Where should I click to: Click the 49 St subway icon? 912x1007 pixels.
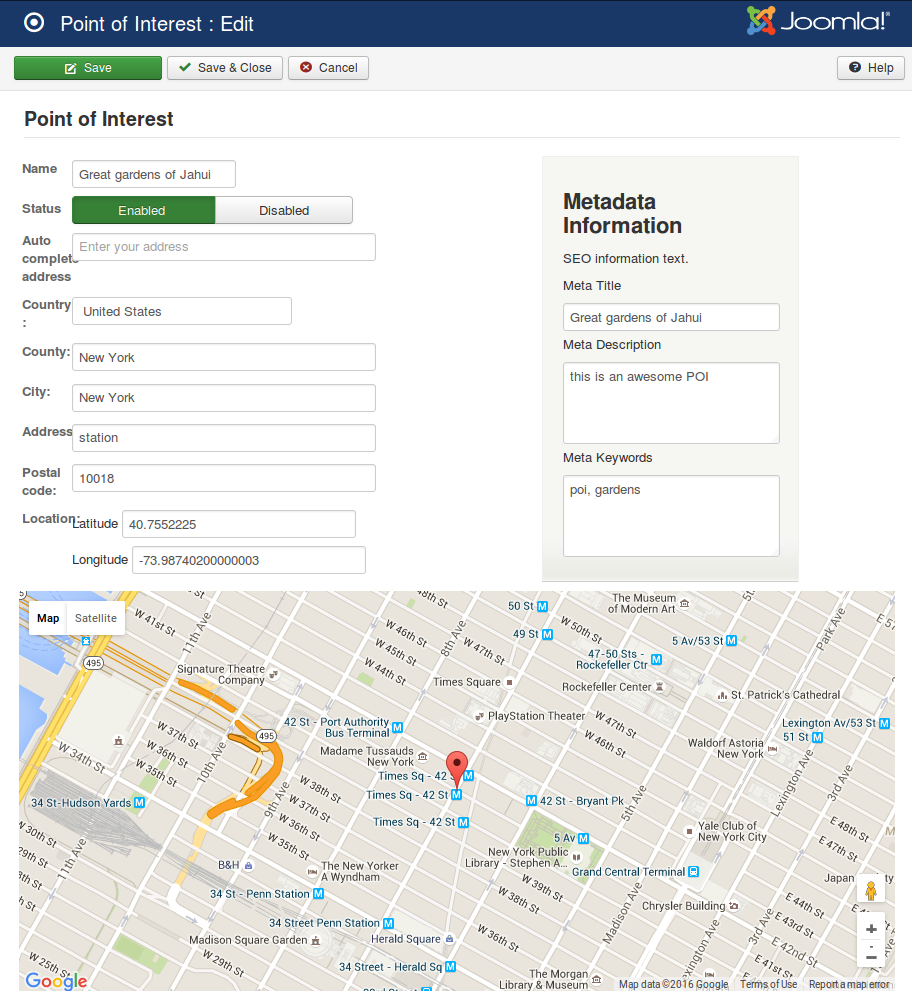point(547,635)
